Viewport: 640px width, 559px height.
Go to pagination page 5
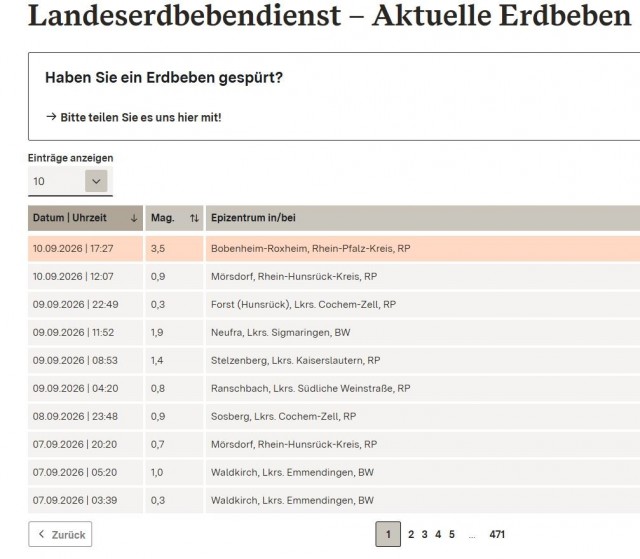tap(452, 535)
